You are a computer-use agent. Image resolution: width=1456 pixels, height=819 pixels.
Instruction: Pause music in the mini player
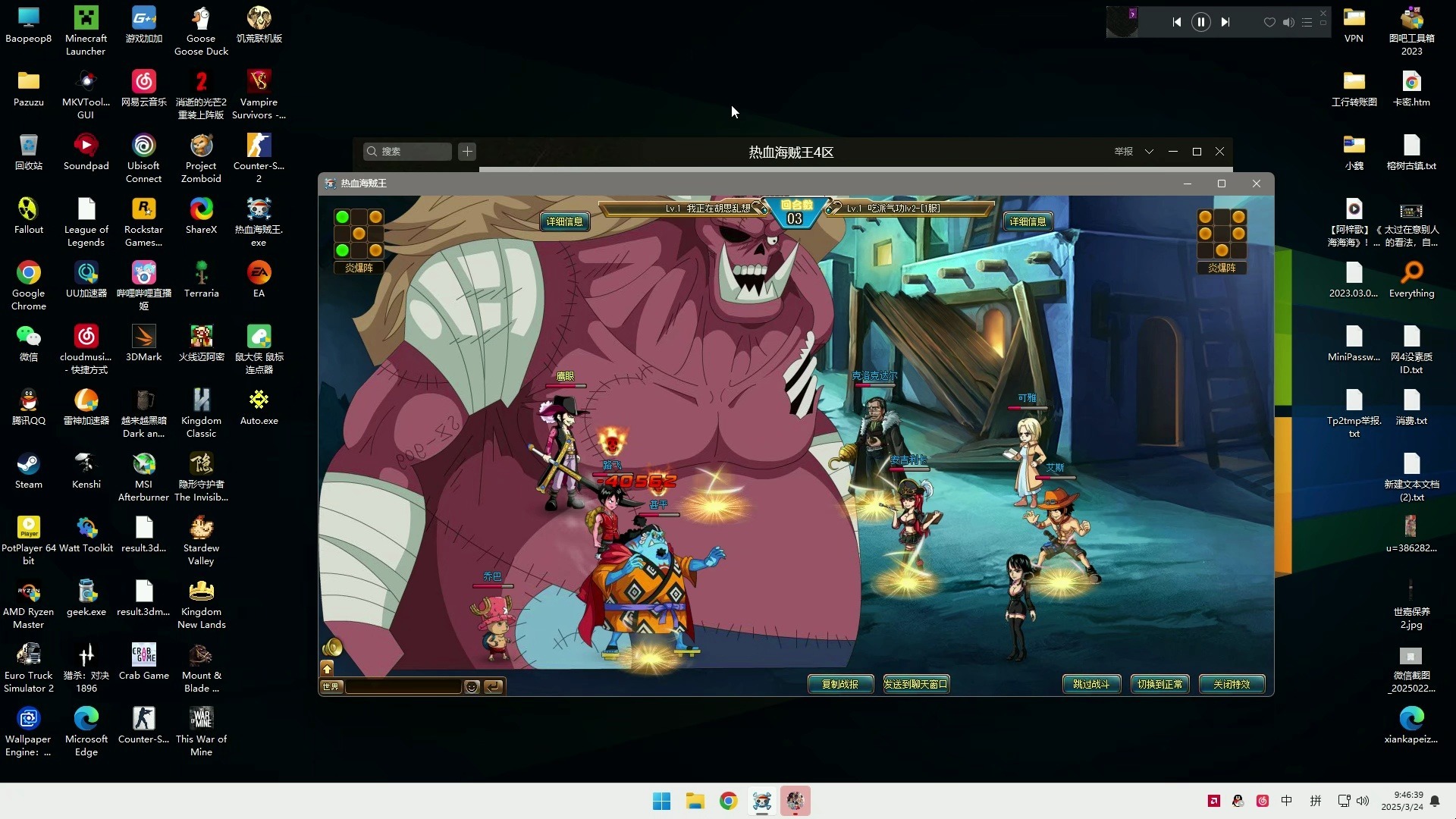tap(1201, 22)
